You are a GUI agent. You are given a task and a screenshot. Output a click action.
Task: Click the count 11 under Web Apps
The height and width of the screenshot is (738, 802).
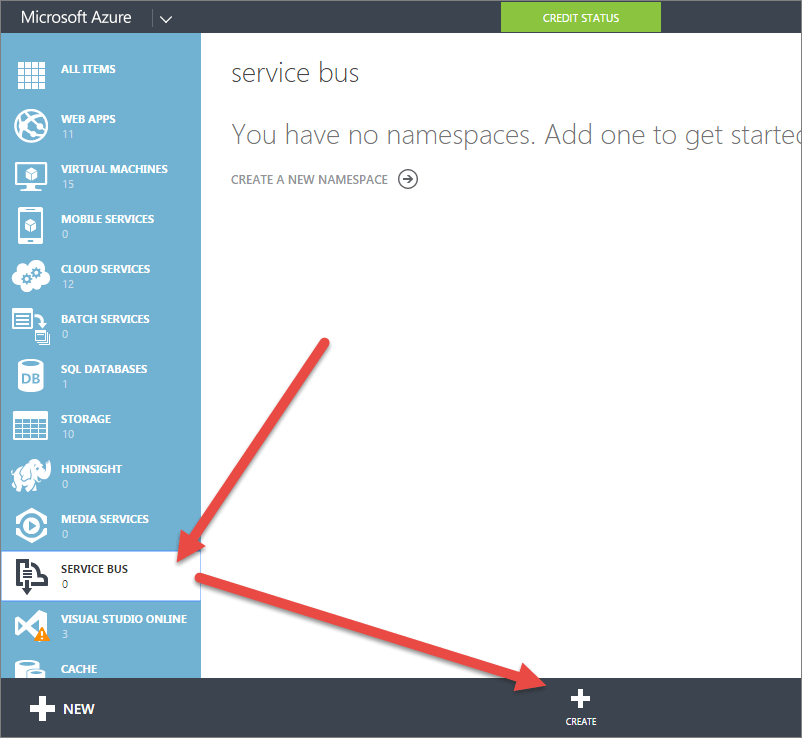[x=68, y=135]
